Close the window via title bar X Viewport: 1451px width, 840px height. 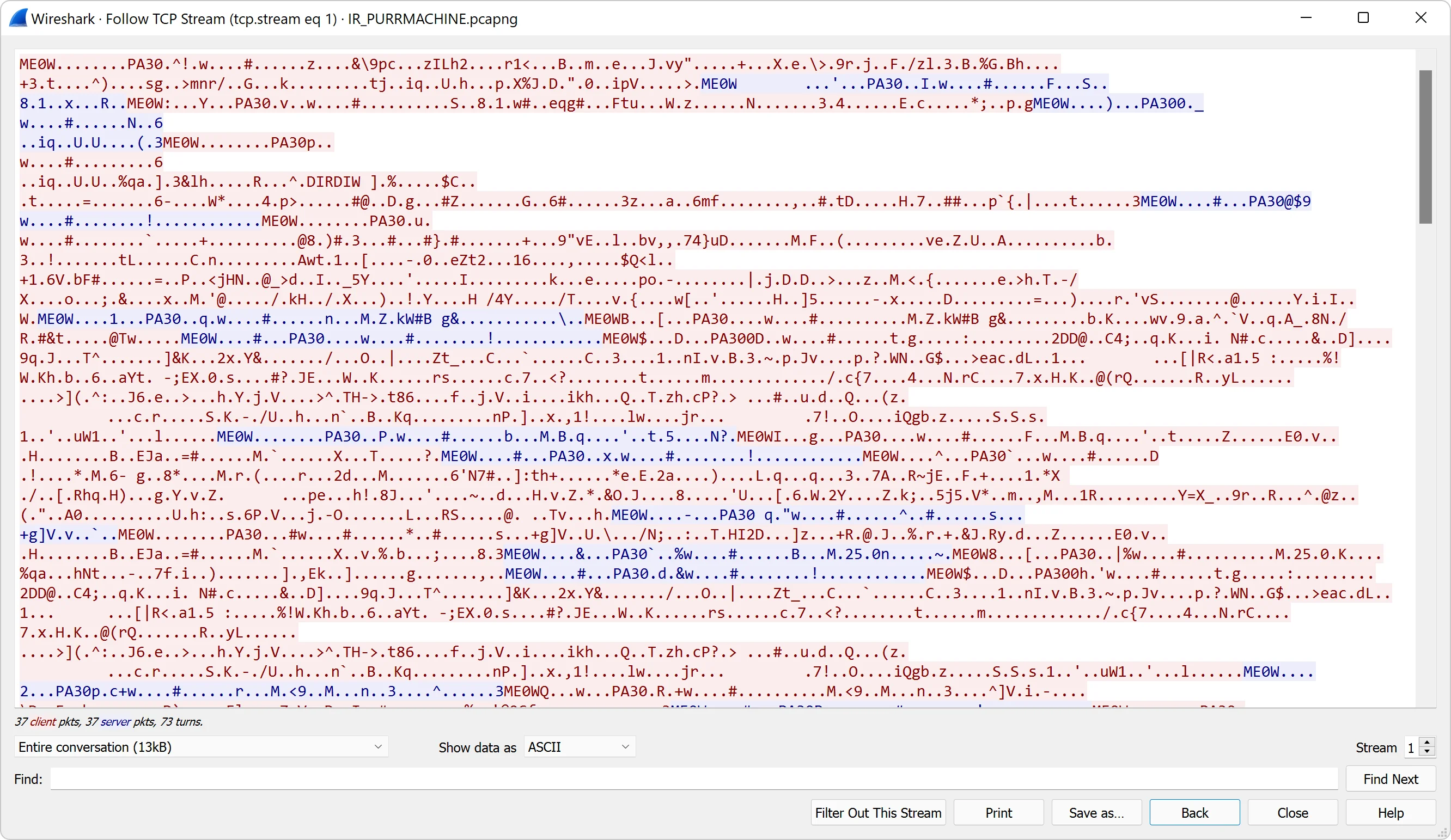(x=1420, y=18)
